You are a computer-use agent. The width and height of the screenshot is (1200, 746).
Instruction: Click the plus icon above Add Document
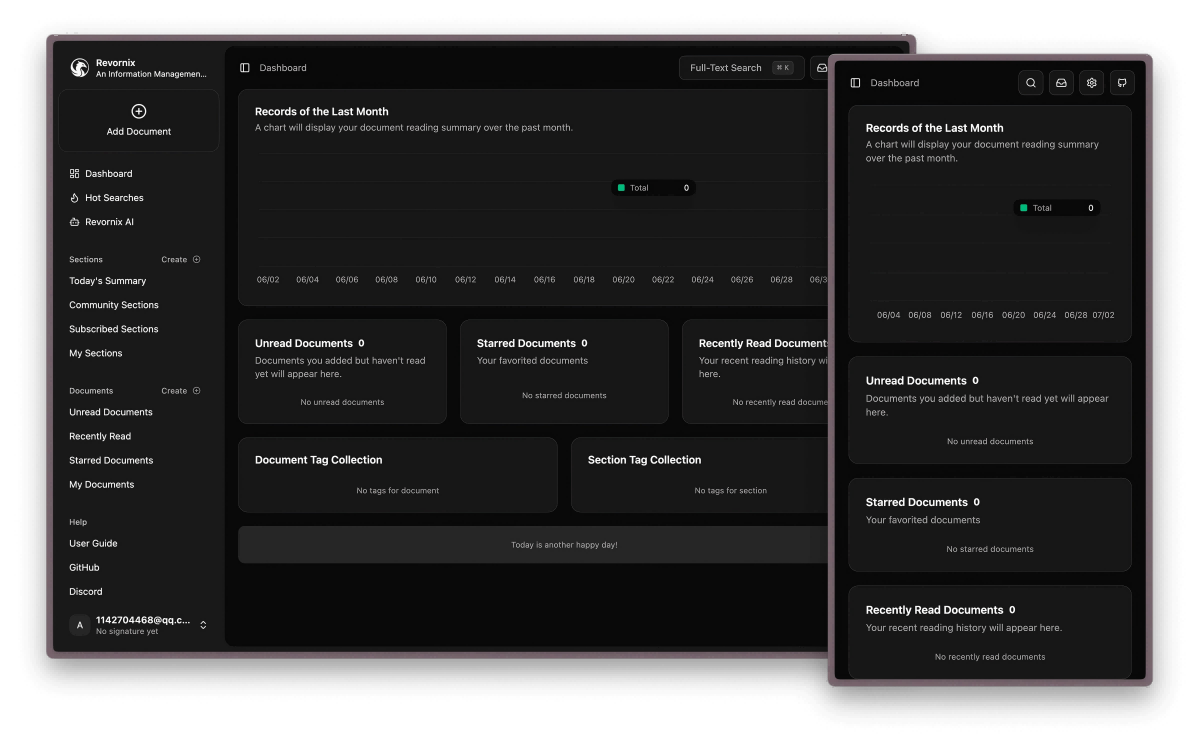[x=139, y=112]
